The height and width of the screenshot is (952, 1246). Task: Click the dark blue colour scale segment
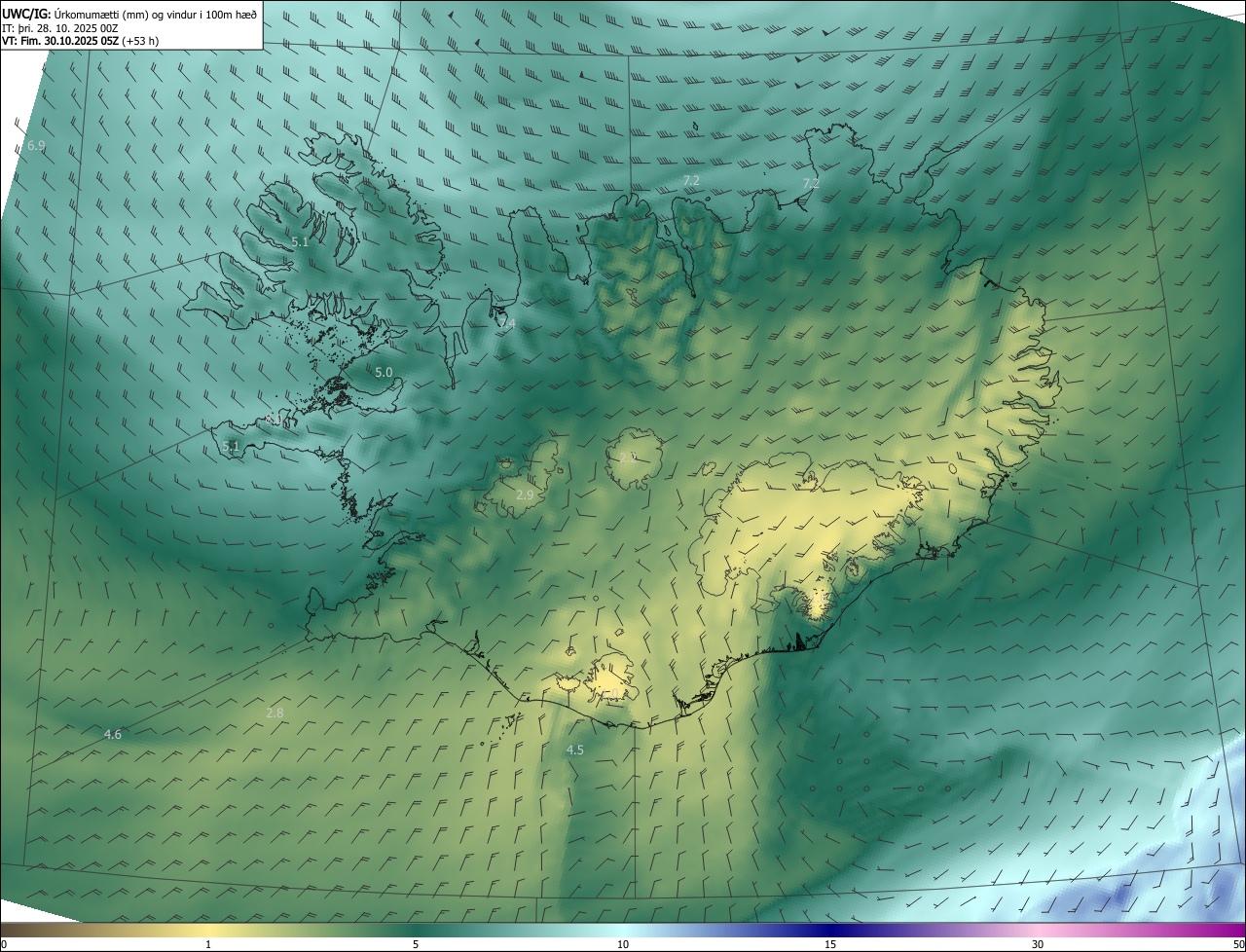(830, 930)
